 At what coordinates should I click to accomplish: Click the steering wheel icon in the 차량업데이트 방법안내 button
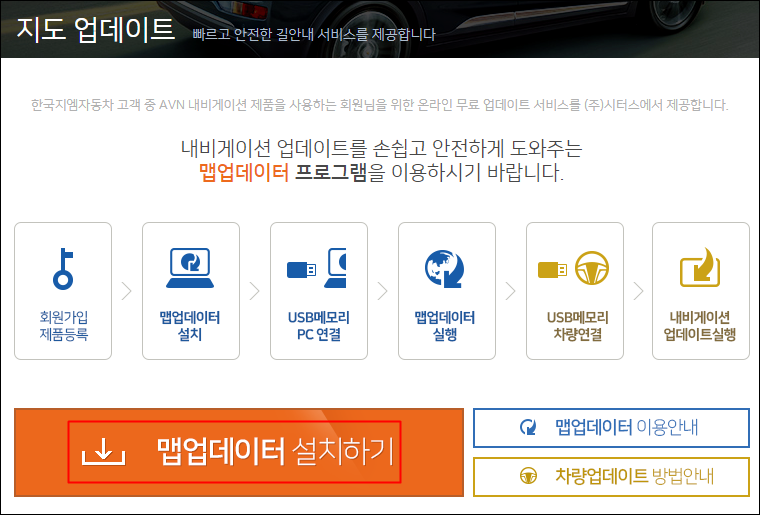(x=528, y=476)
